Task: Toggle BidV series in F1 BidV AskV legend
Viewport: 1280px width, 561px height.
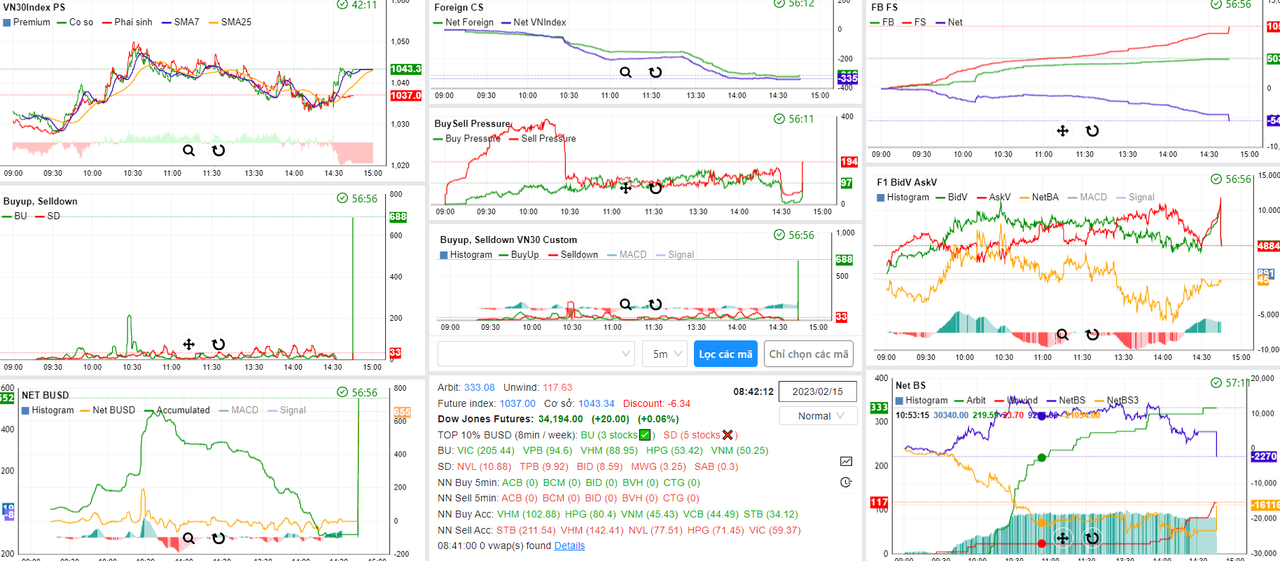Action: click(x=950, y=197)
